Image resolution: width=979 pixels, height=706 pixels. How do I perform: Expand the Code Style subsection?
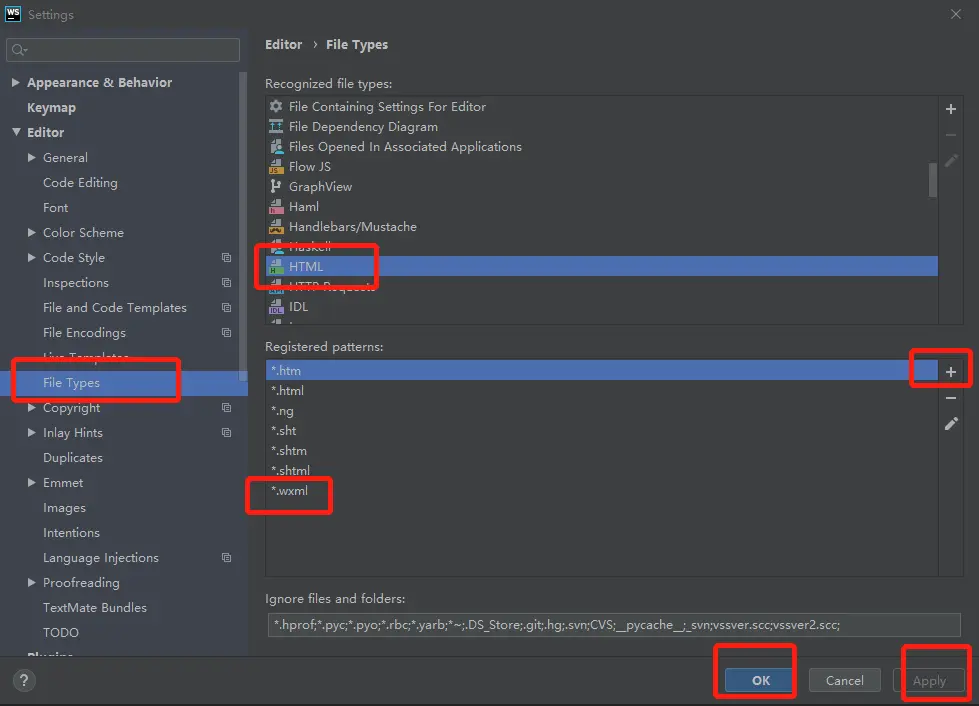pos(31,257)
